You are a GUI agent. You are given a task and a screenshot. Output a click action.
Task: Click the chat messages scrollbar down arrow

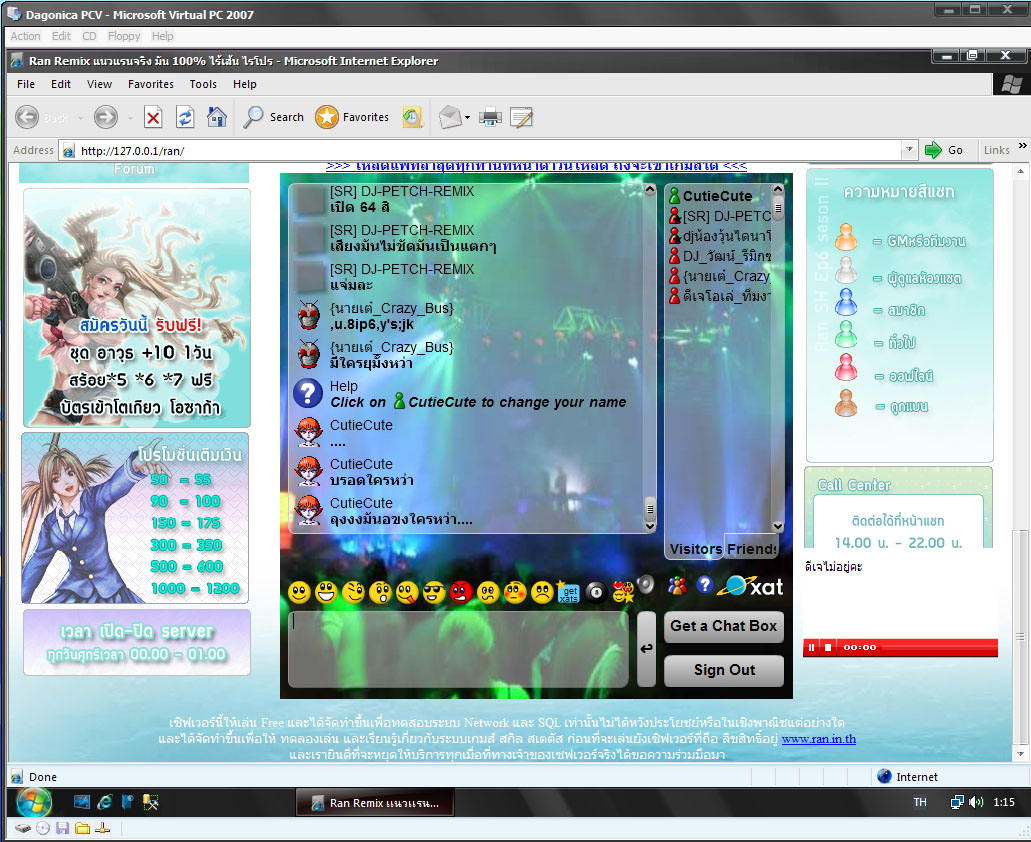[x=650, y=526]
